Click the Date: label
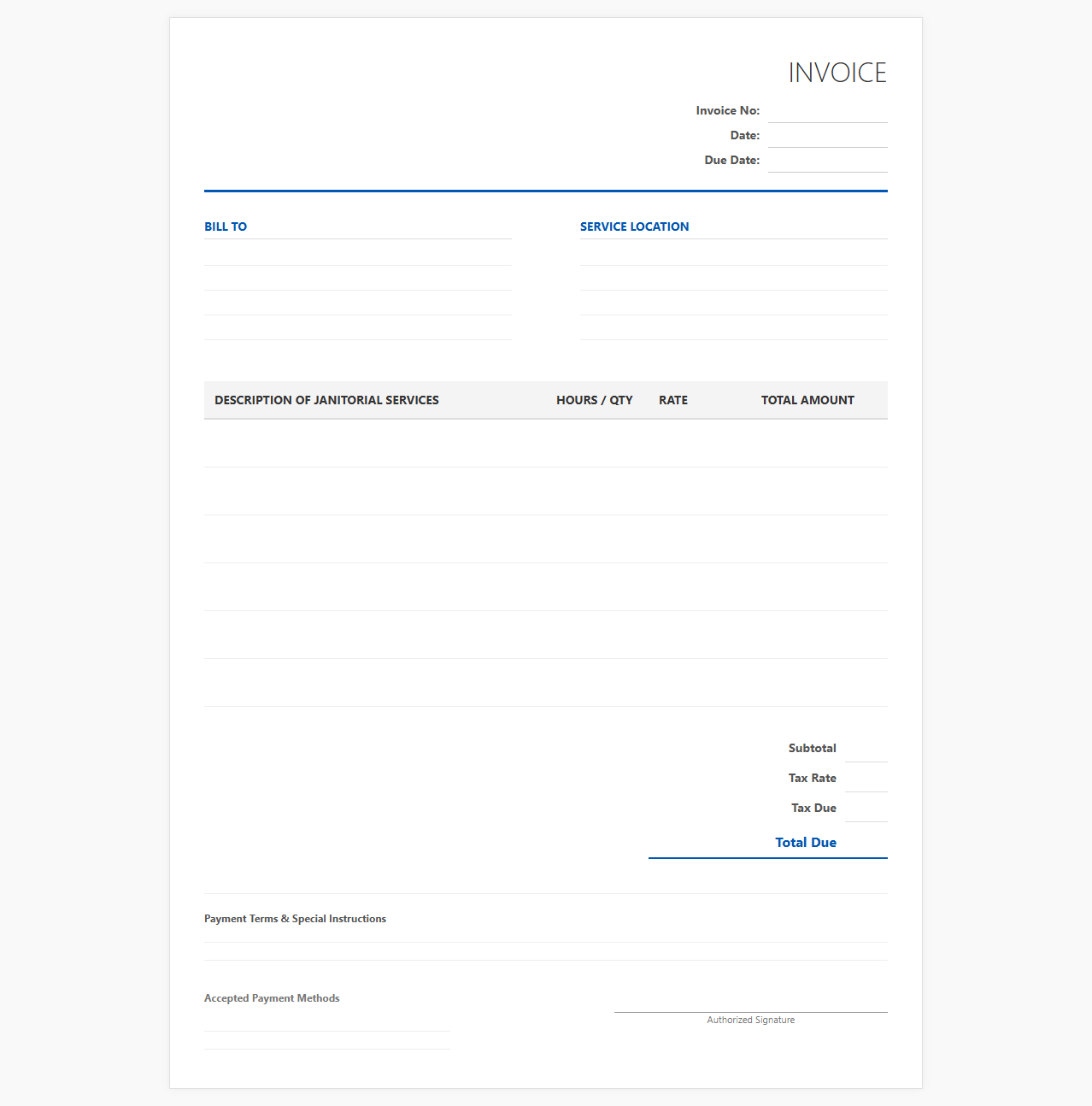 tap(745, 136)
